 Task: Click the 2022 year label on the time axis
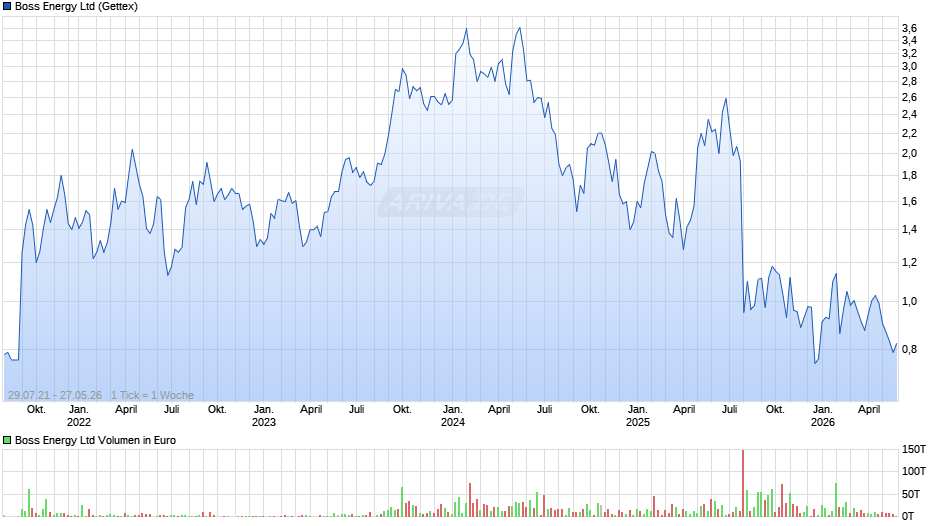coord(79,422)
